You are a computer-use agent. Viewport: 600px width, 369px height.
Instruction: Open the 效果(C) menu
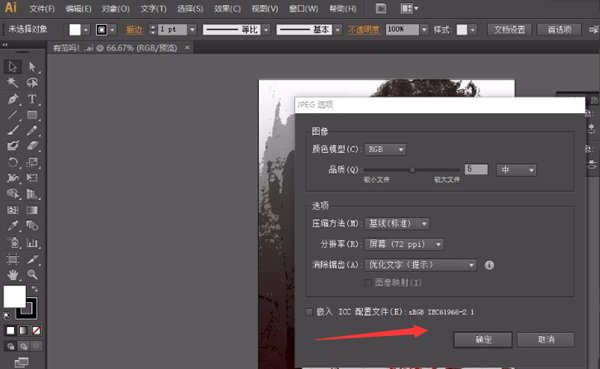227,8
